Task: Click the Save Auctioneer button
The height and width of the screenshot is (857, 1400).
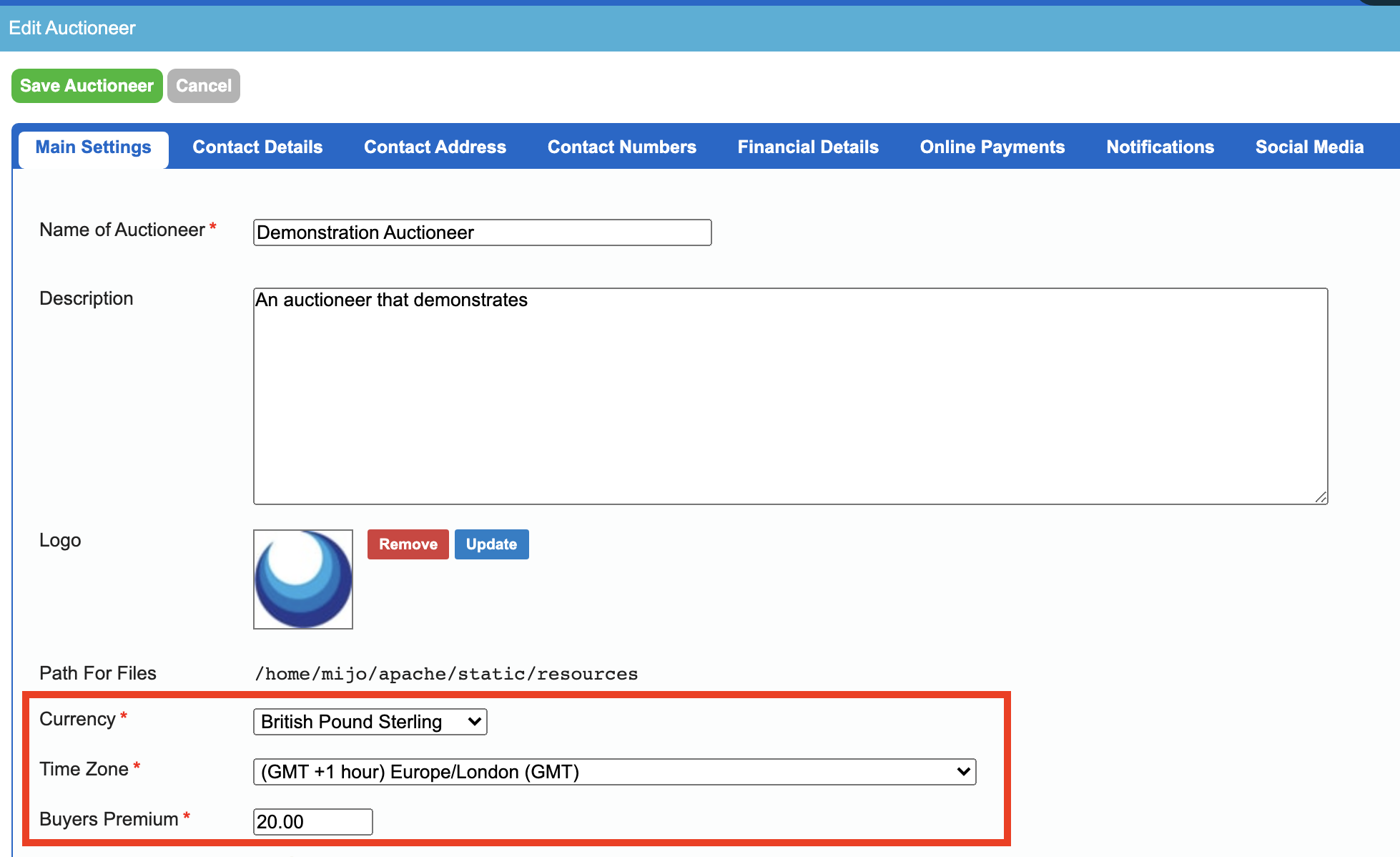Action: coord(87,86)
